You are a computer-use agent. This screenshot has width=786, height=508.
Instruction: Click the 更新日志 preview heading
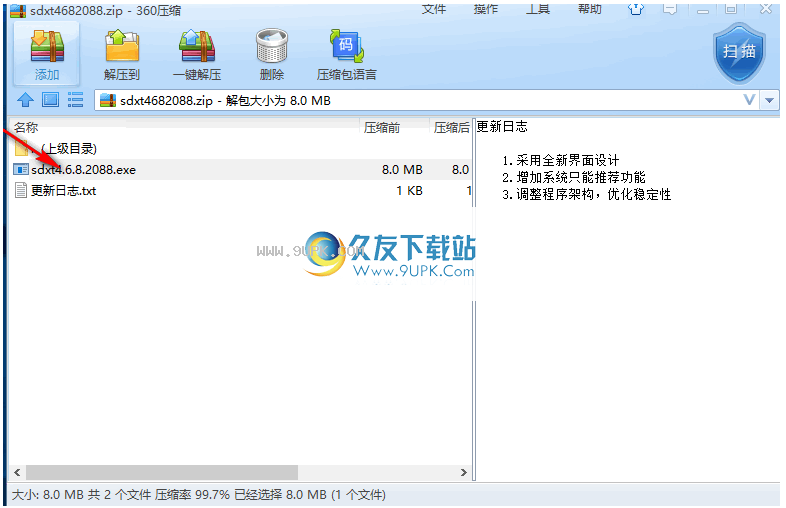coord(502,126)
